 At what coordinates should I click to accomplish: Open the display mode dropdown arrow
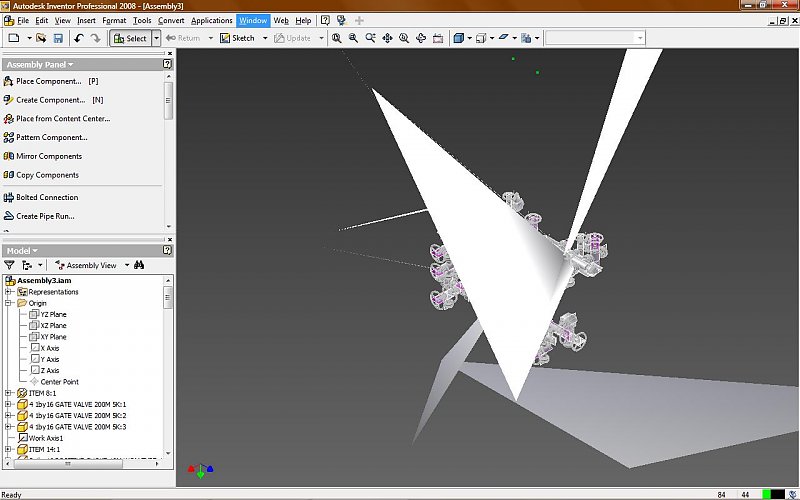(x=469, y=38)
